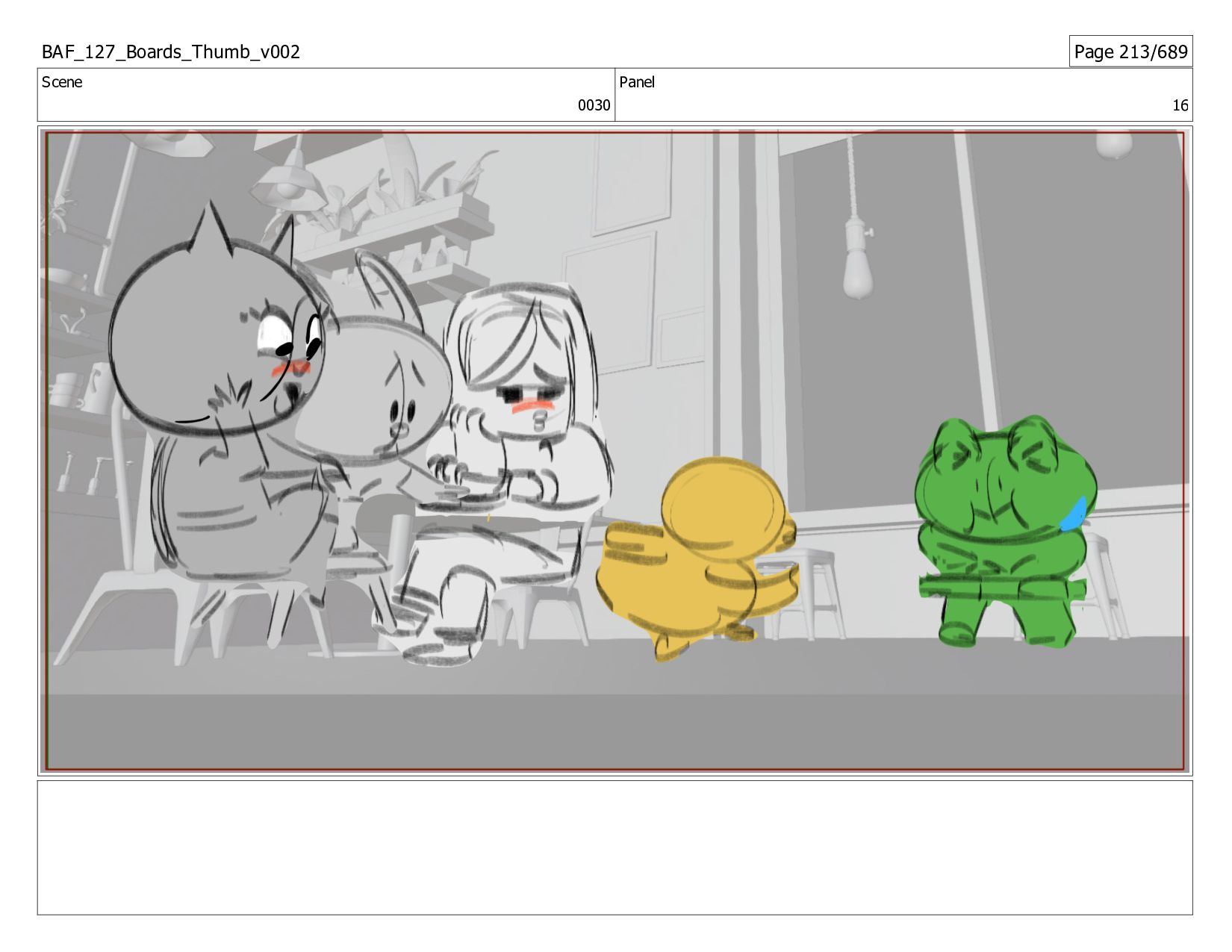Screen dimensions: 1232x952
Task: Click the blue mark on the frog
Action: coord(1075,514)
